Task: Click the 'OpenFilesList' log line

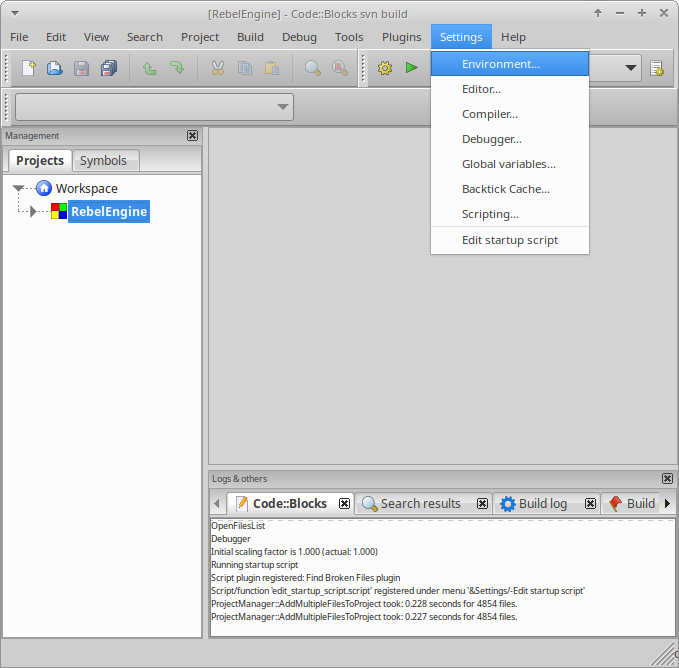Action: pyautogui.click(x=238, y=526)
